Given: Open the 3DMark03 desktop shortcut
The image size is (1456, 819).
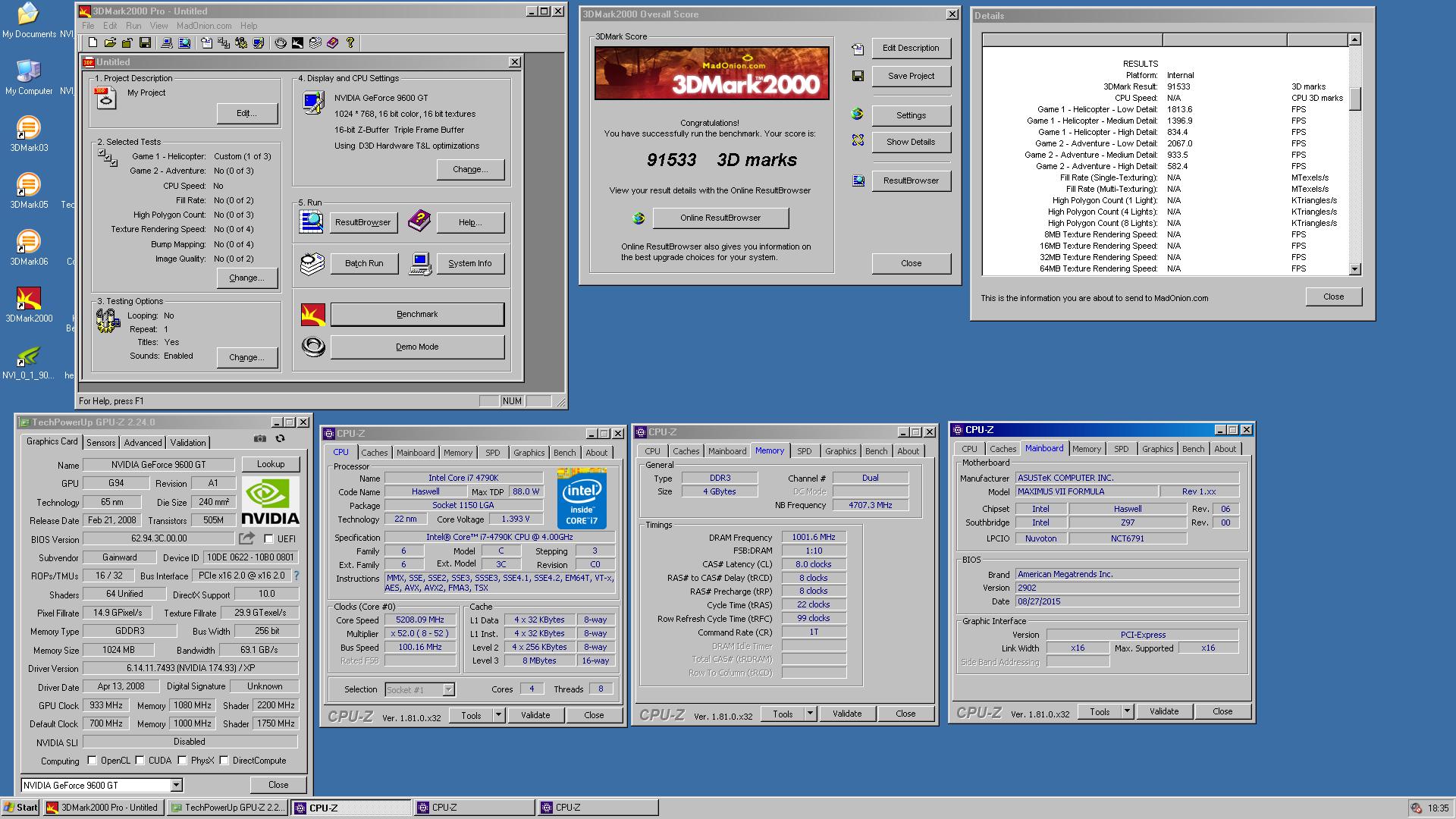Looking at the screenshot, I should (29, 133).
